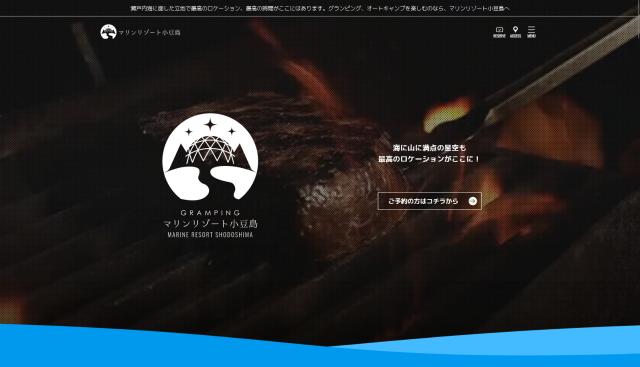
Task: Click the マリンリゾート小豆島 header site name
Action: [x=149, y=32]
